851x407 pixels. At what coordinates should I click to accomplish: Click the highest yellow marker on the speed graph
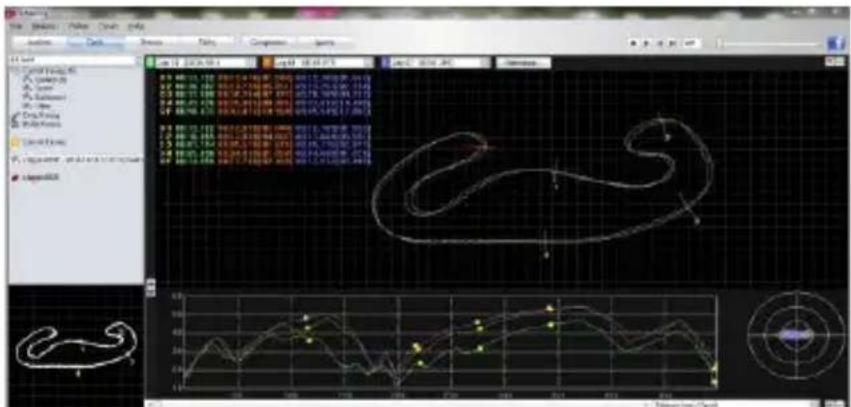point(549,308)
